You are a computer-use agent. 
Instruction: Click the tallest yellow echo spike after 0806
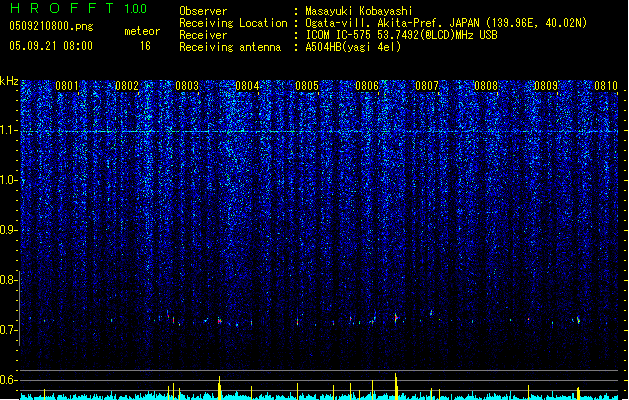pos(396,386)
